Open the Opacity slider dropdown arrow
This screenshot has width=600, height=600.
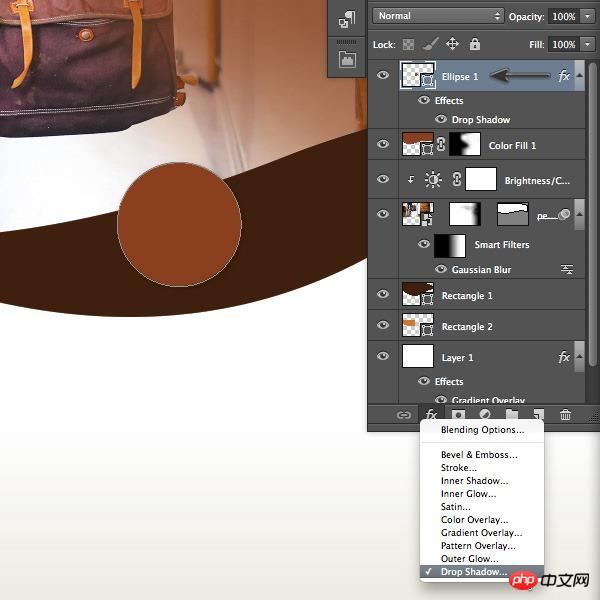[x=587, y=16]
